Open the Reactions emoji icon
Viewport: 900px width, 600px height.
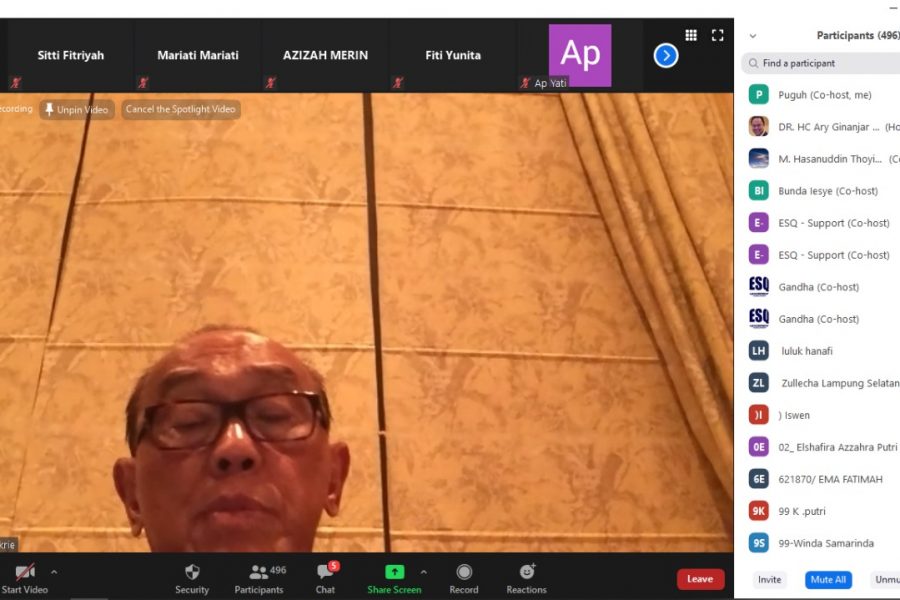[526, 573]
